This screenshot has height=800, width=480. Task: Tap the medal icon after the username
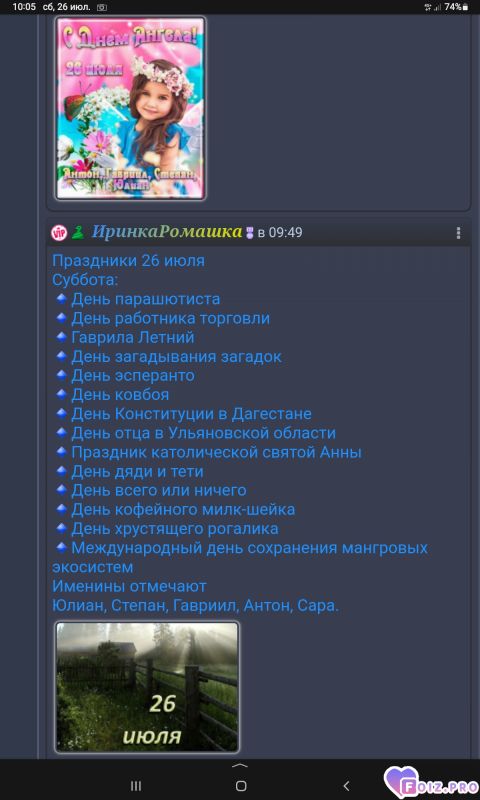pyautogui.click(x=250, y=233)
